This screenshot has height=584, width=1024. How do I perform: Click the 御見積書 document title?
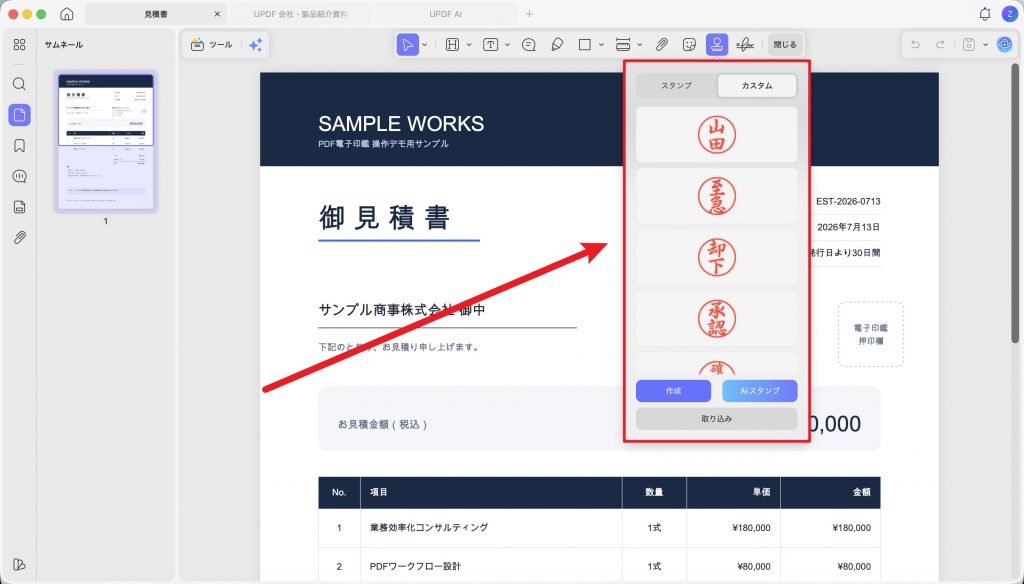click(x=385, y=218)
